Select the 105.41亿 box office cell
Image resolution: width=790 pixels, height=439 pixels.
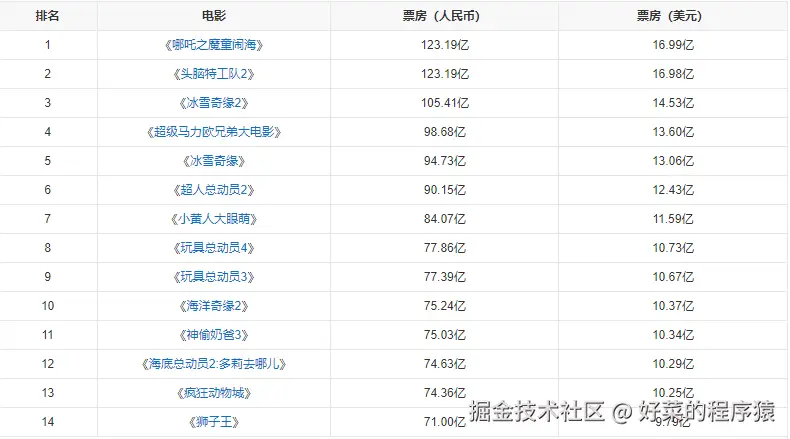(x=443, y=103)
